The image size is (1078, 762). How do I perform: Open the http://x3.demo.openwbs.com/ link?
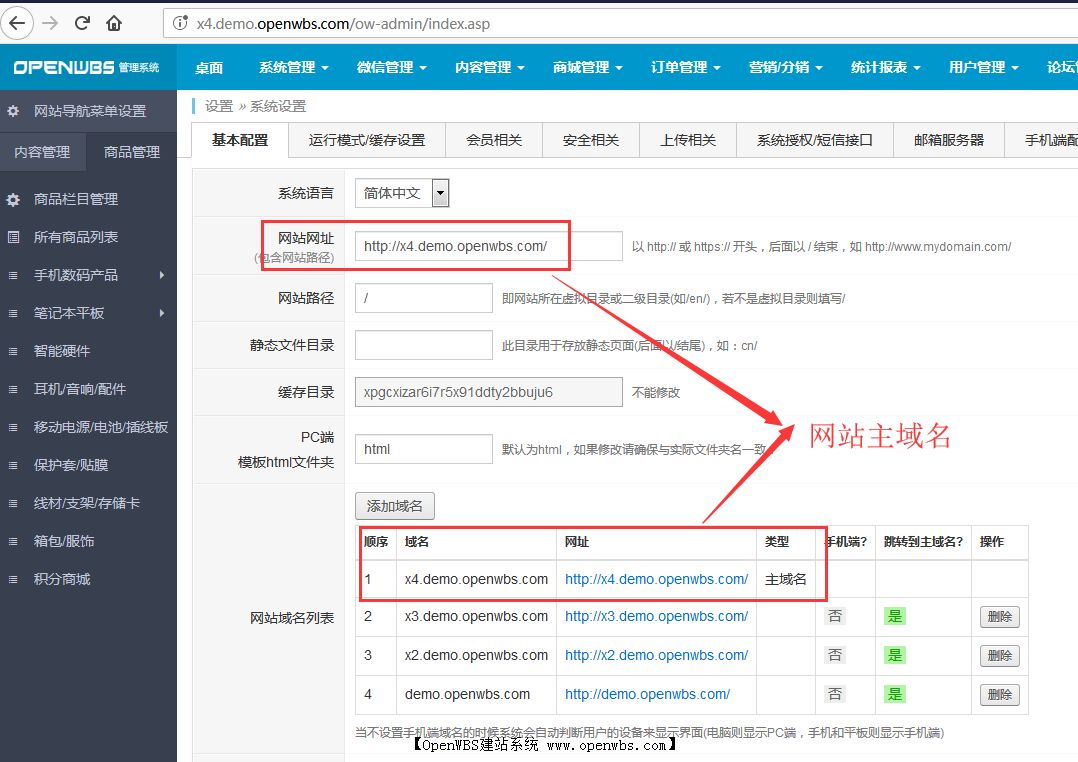(655, 616)
